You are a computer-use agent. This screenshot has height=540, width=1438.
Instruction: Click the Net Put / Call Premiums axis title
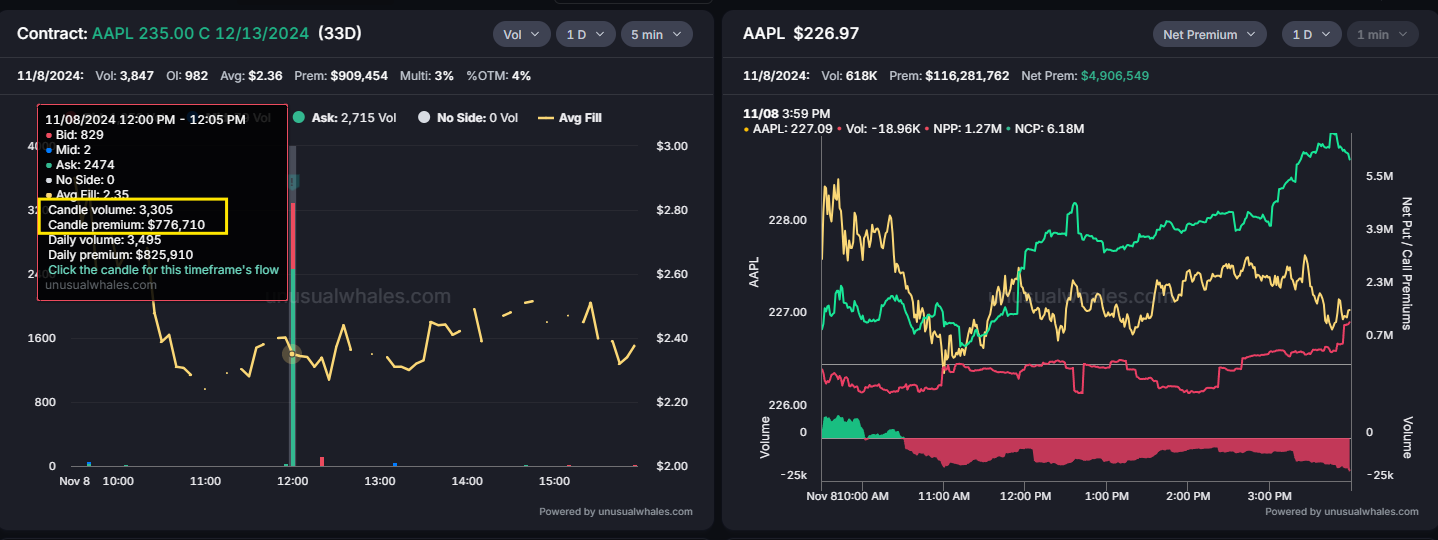pos(1408,263)
